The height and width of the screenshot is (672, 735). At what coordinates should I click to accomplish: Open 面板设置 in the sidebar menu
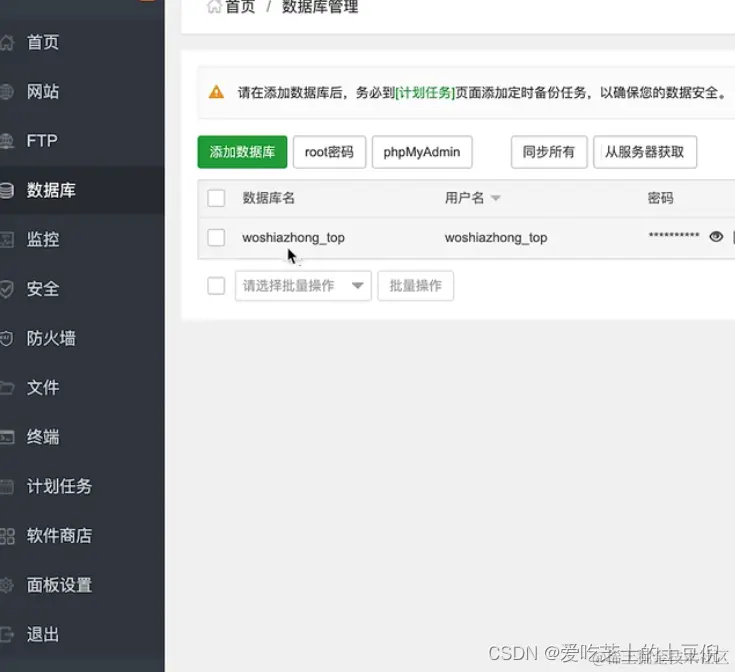[x=59, y=585]
